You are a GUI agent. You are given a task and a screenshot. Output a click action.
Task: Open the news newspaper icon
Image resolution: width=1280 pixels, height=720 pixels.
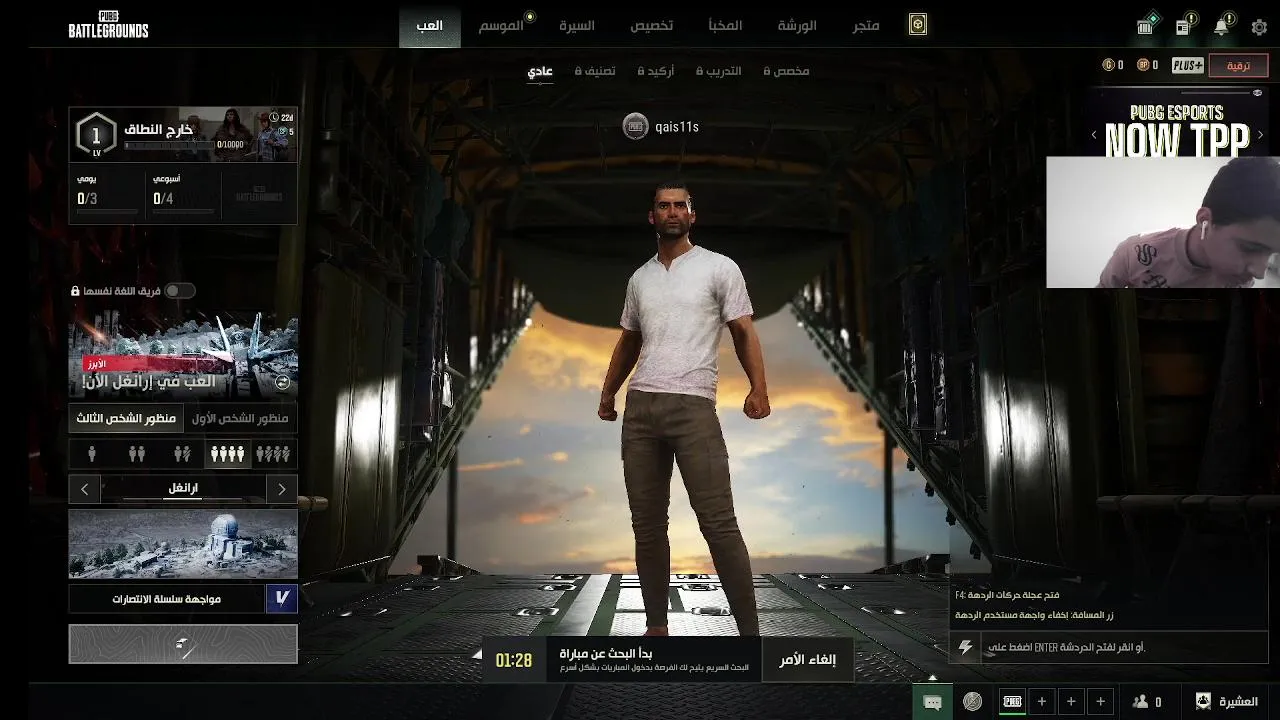tap(1185, 26)
